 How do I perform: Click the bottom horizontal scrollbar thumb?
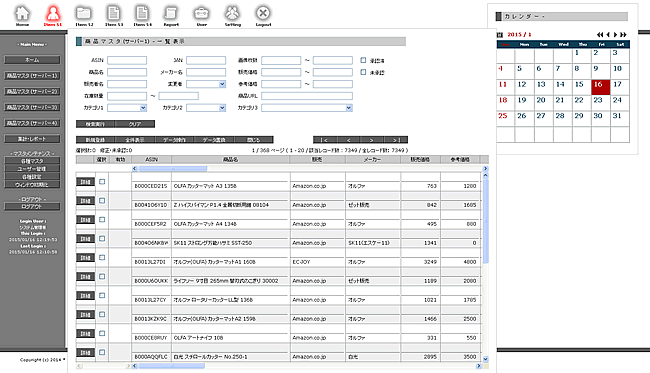(x=171, y=366)
